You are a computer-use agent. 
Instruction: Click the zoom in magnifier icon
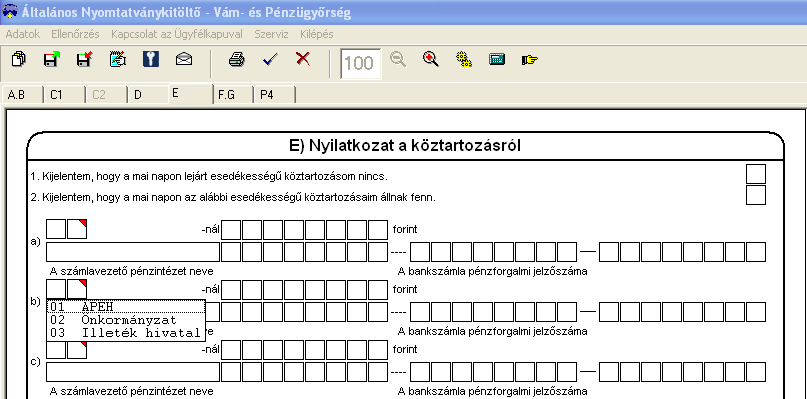(431, 59)
